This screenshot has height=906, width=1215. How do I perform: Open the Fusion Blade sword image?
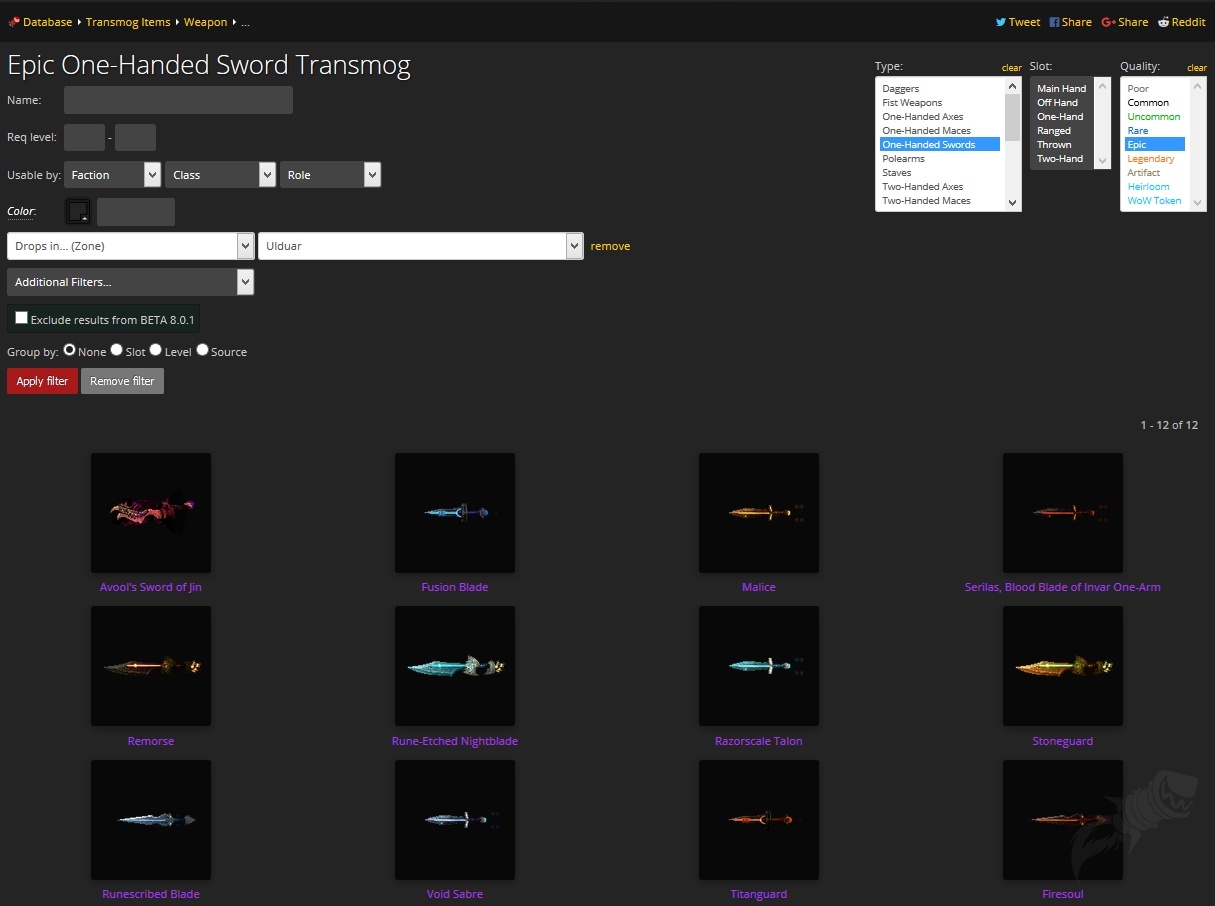(455, 513)
